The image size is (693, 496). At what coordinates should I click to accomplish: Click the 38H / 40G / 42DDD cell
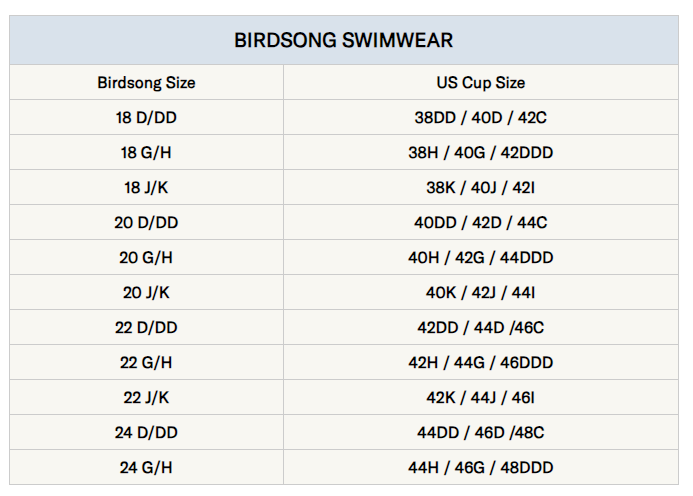[x=481, y=152]
